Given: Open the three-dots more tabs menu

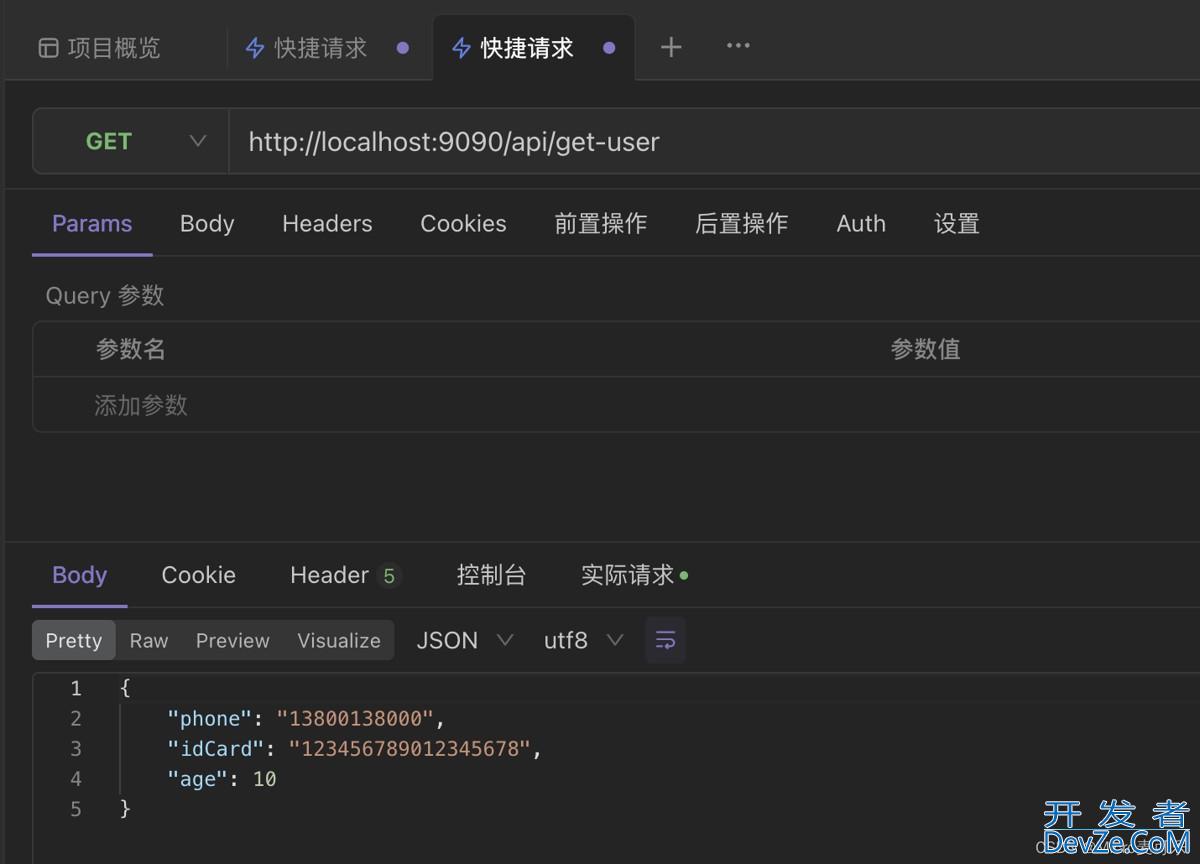Looking at the screenshot, I should coord(738,46).
